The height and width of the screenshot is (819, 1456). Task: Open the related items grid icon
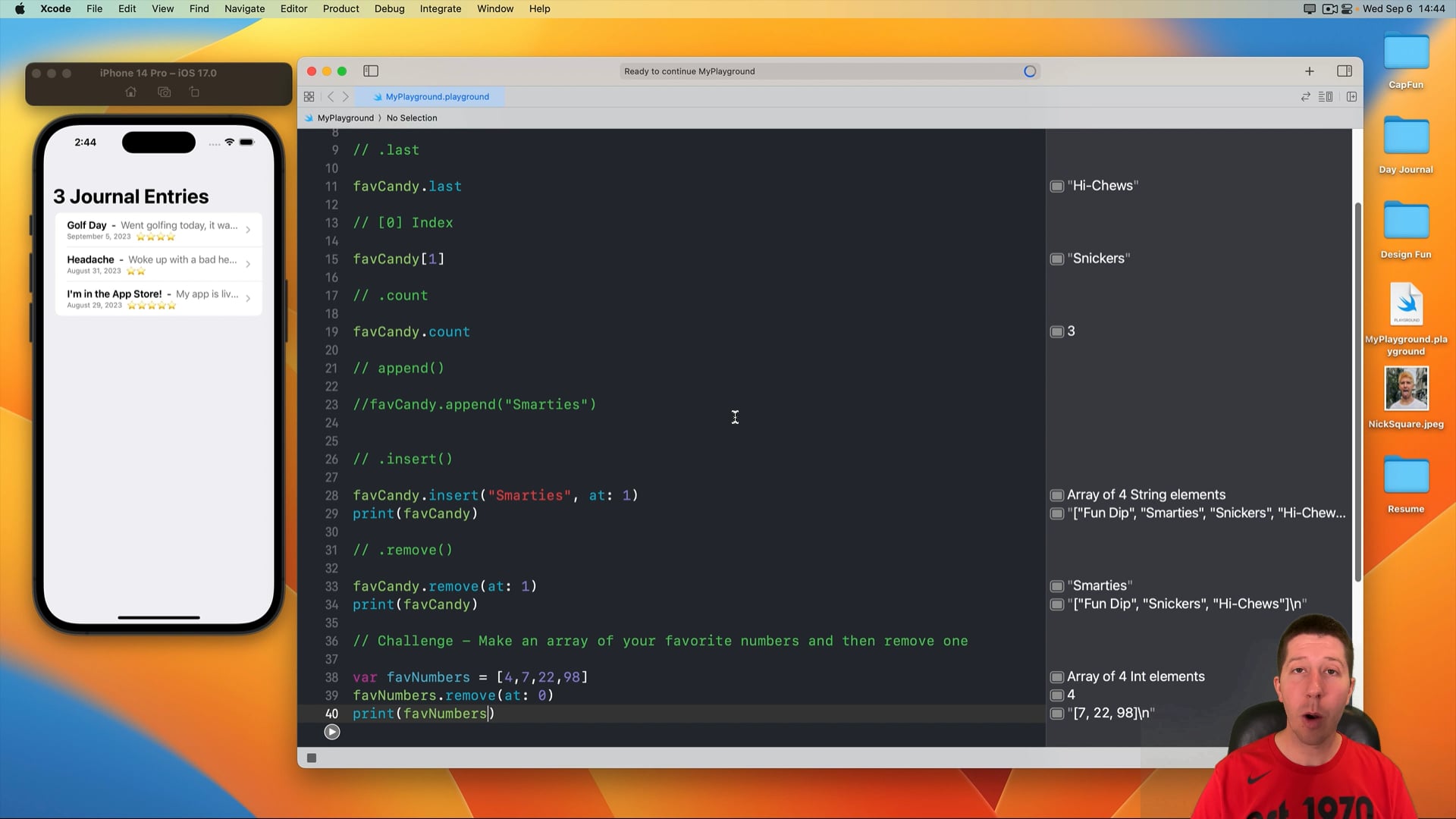click(x=309, y=97)
